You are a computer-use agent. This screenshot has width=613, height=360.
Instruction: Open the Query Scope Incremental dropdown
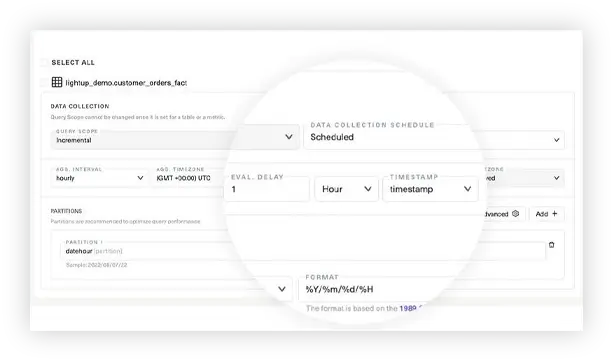pos(175,137)
